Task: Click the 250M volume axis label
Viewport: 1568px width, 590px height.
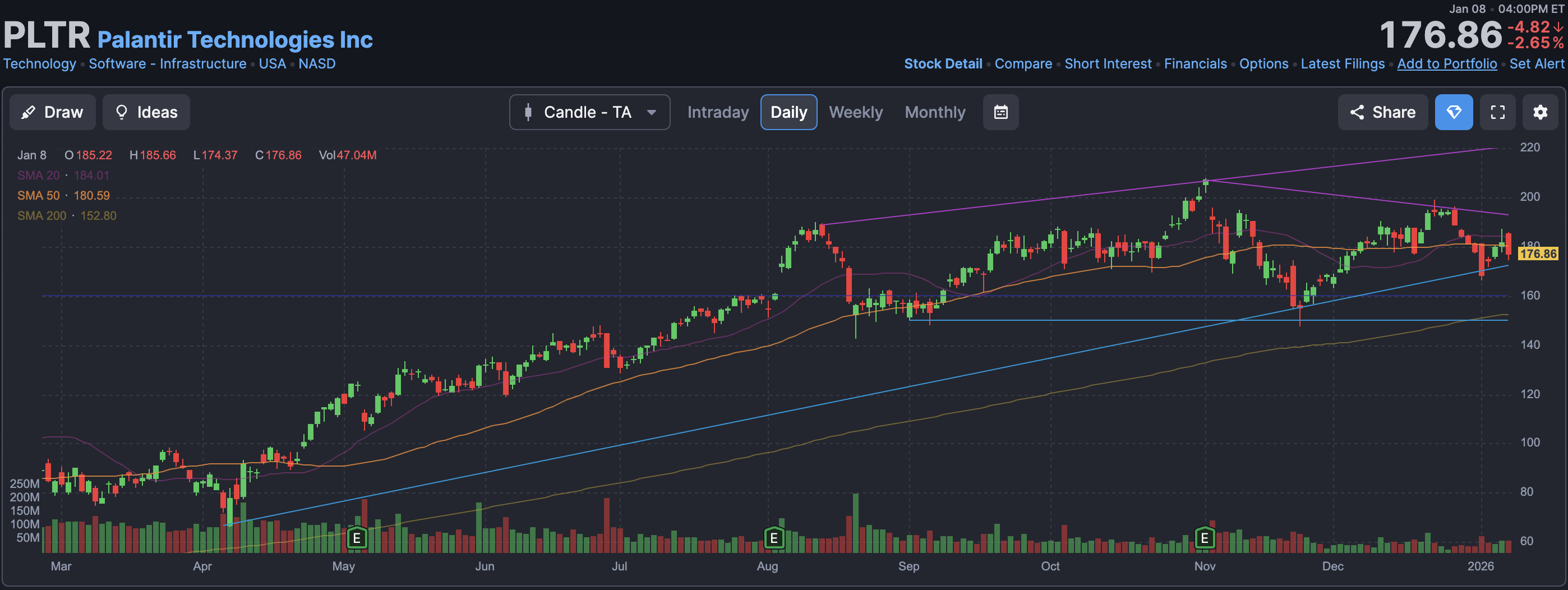Action: (24, 484)
